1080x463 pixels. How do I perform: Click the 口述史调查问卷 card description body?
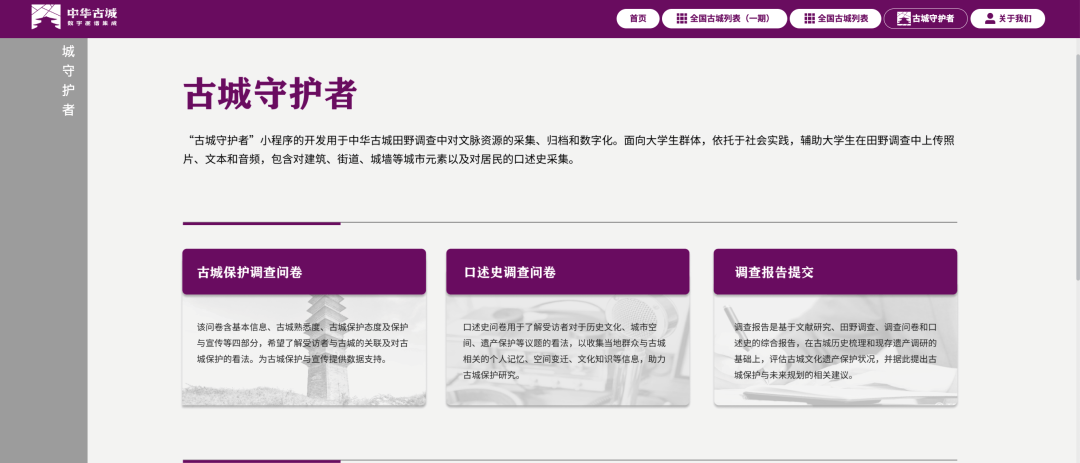[567, 350]
